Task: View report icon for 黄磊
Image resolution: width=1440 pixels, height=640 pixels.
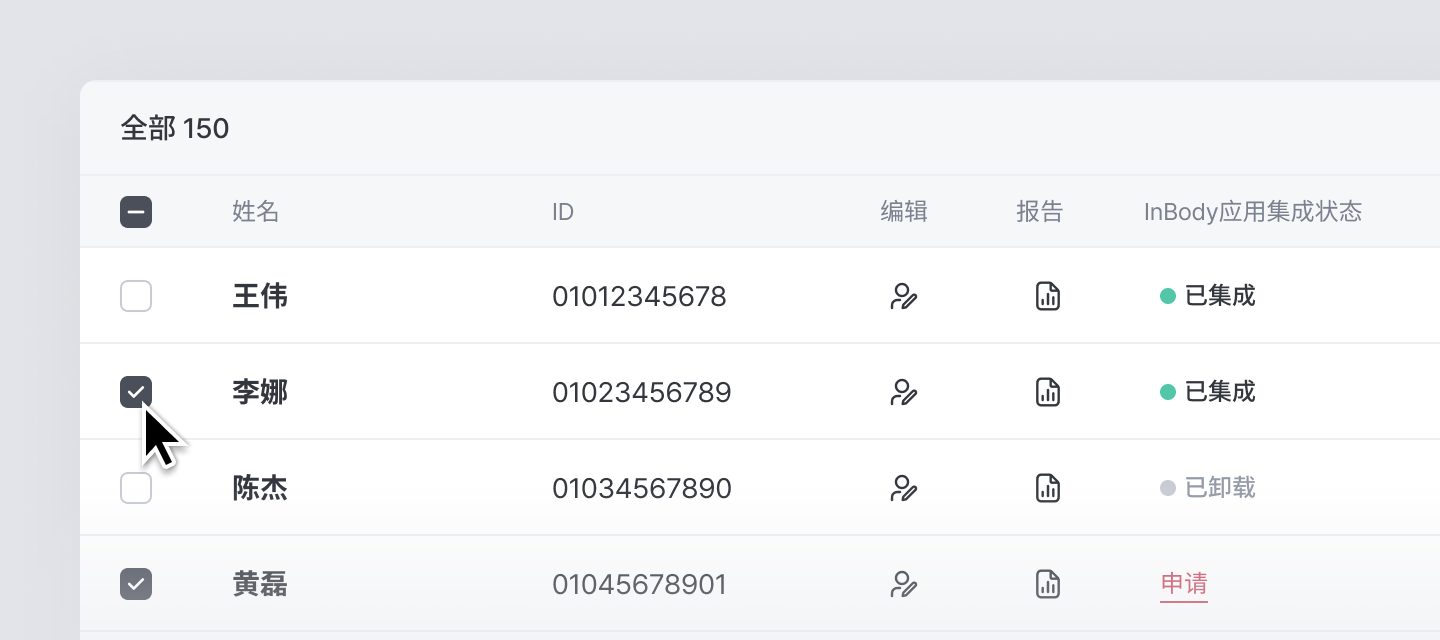Action: (1047, 584)
